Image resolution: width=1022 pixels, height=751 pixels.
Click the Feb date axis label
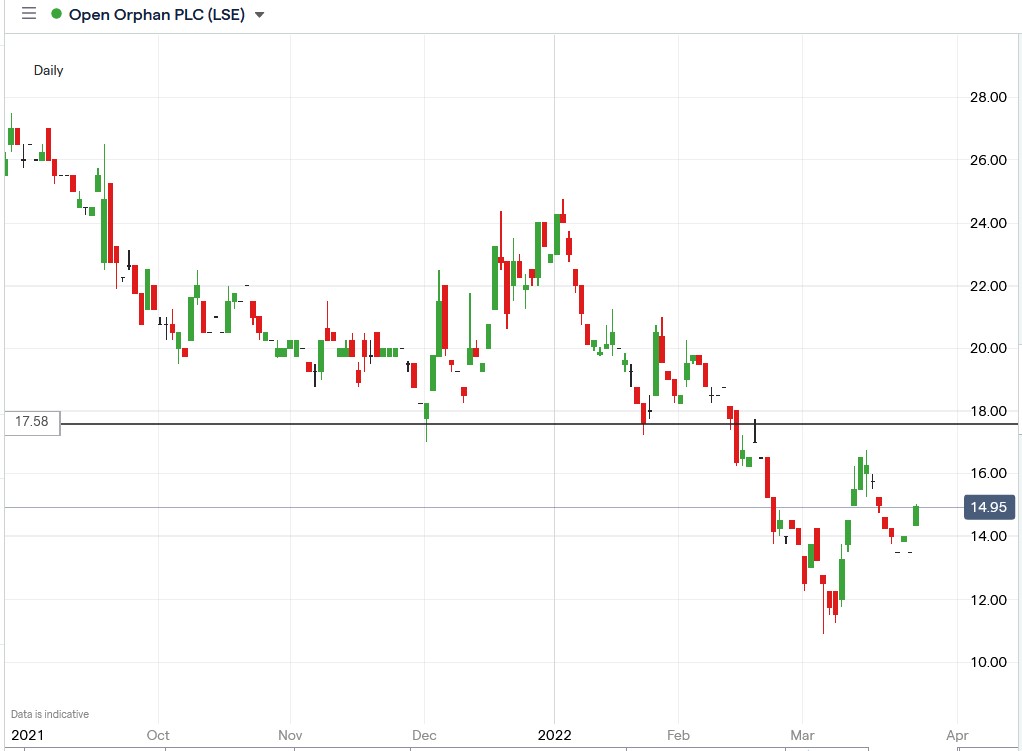678,735
